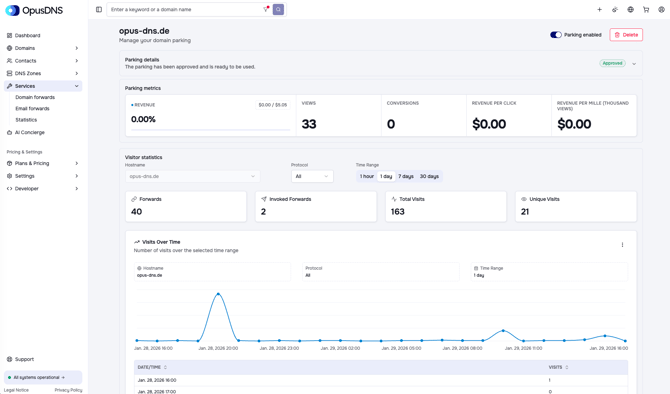
Task: Open the Hostname dropdown
Action: (x=192, y=176)
